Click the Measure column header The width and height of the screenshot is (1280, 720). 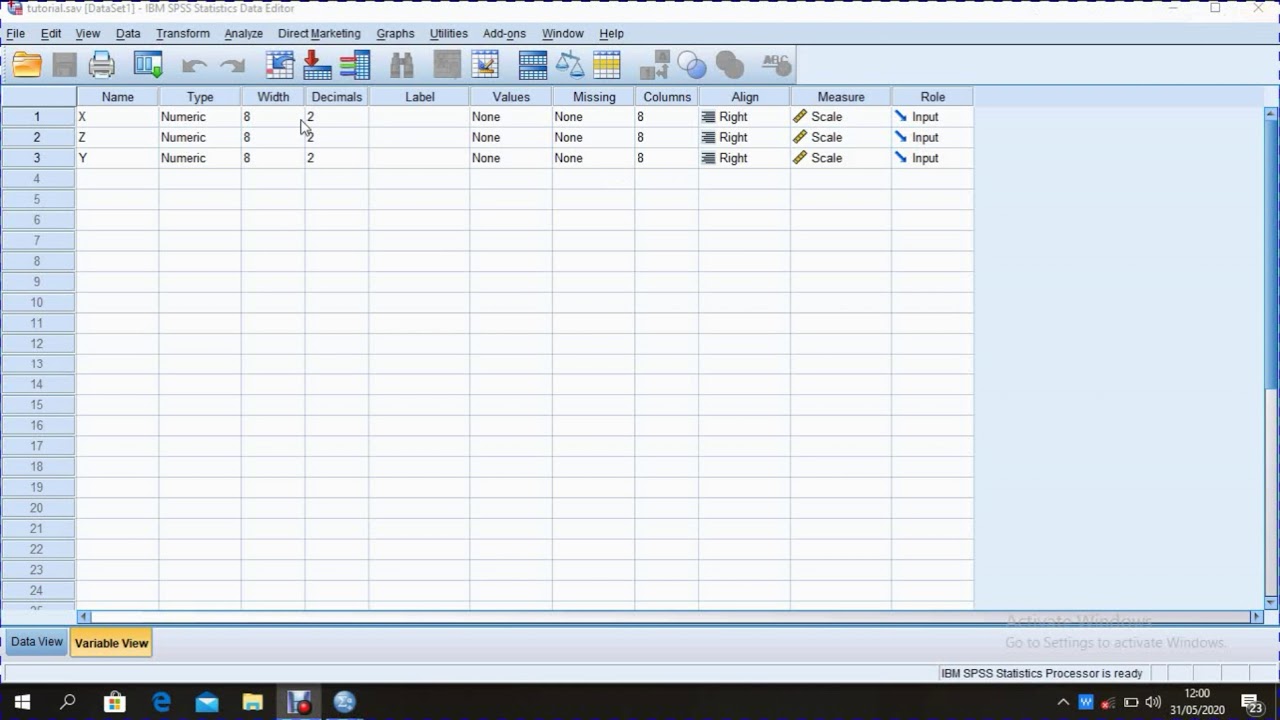(840, 97)
